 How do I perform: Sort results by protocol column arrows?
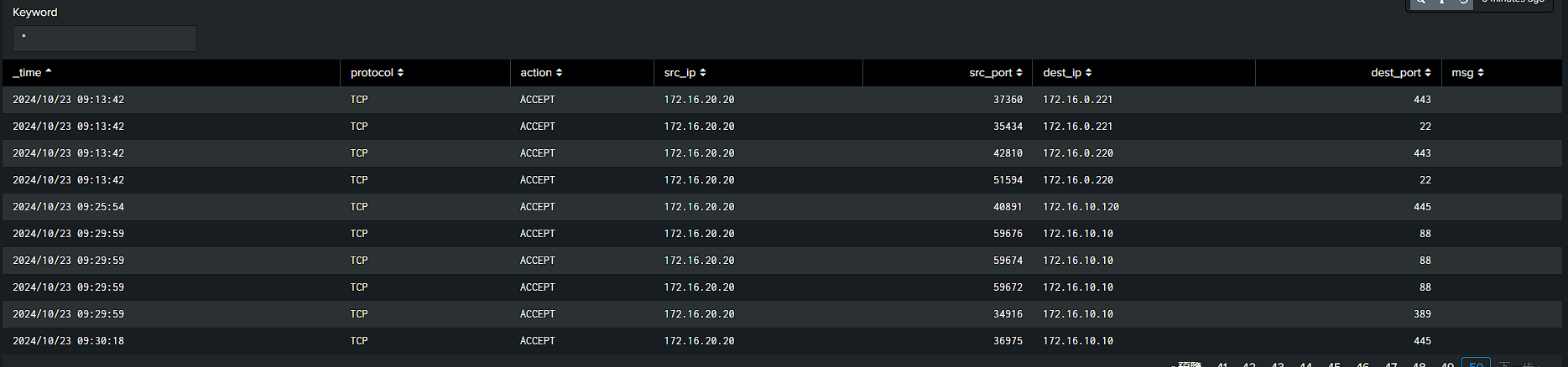point(400,73)
